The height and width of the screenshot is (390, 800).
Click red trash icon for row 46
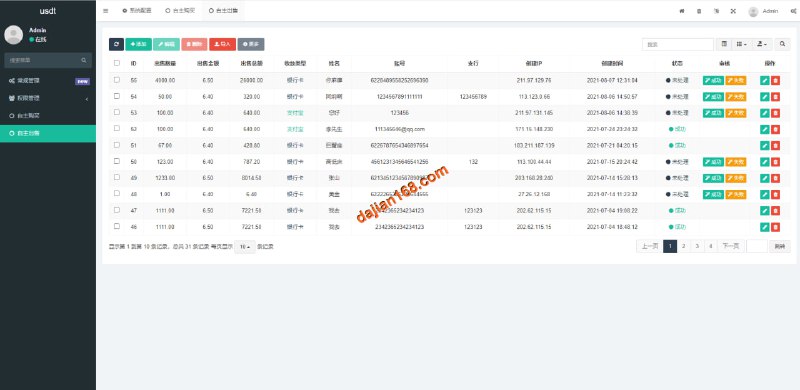pos(776,227)
